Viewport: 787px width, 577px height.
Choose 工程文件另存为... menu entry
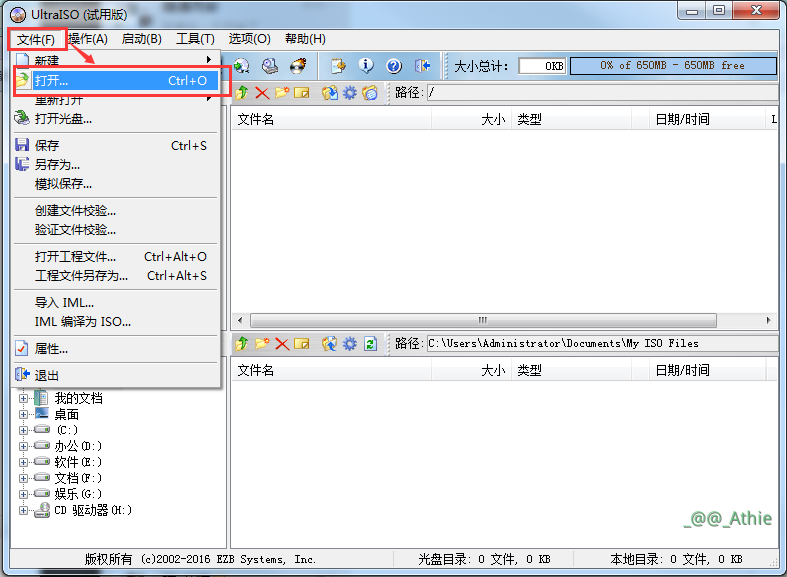[x=116, y=276]
